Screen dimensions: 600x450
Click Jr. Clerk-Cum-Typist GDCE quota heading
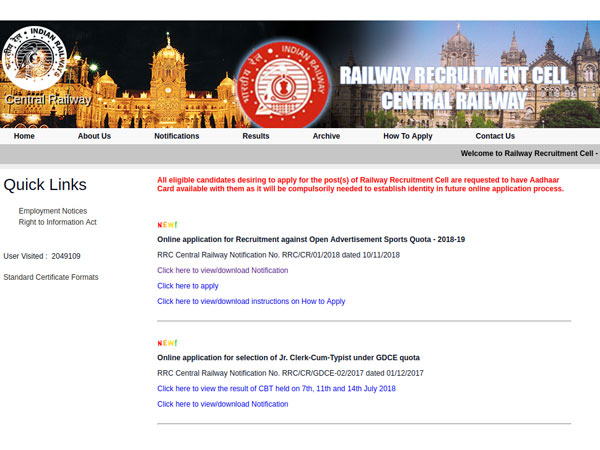tap(289, 357)
